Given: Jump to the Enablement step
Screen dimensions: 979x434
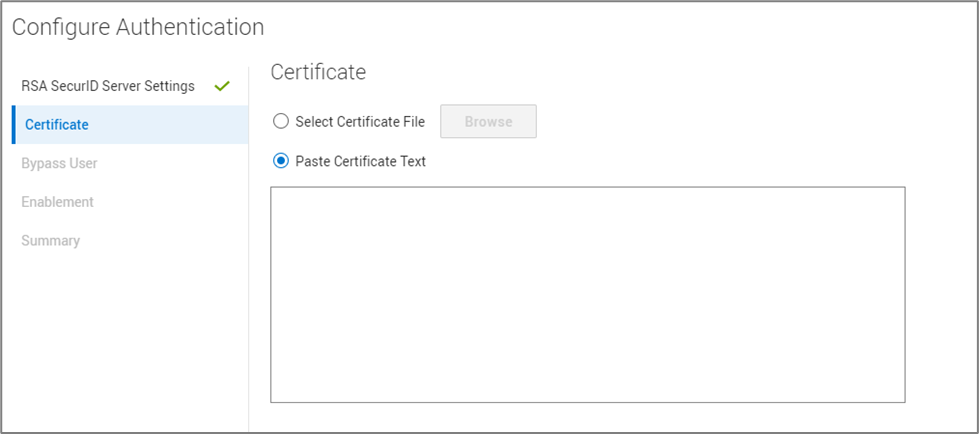Looking at the screenshot, I should [x=57, y=202].
